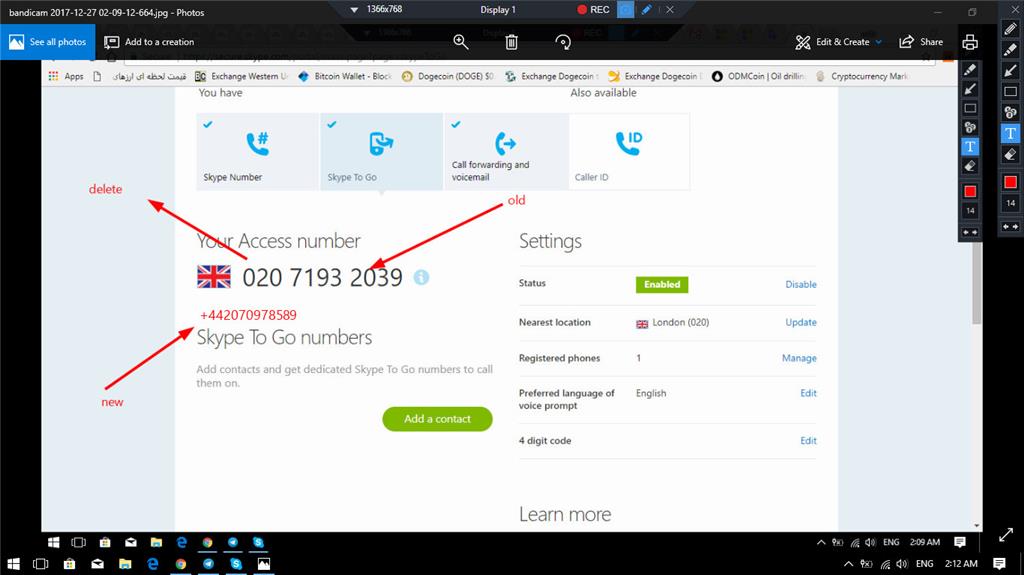Click the access number 020 7193 2039
1024x575 pixels.
click(323, 278)
